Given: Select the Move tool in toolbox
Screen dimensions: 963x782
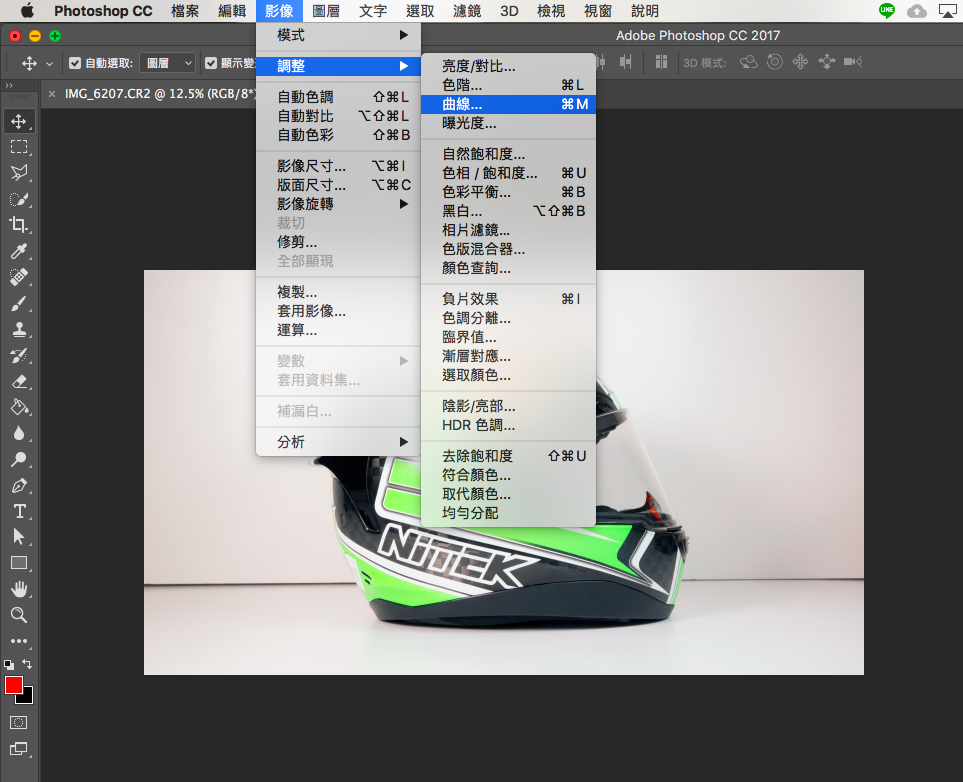Looking at the screenshot, I should coord(19,121).
